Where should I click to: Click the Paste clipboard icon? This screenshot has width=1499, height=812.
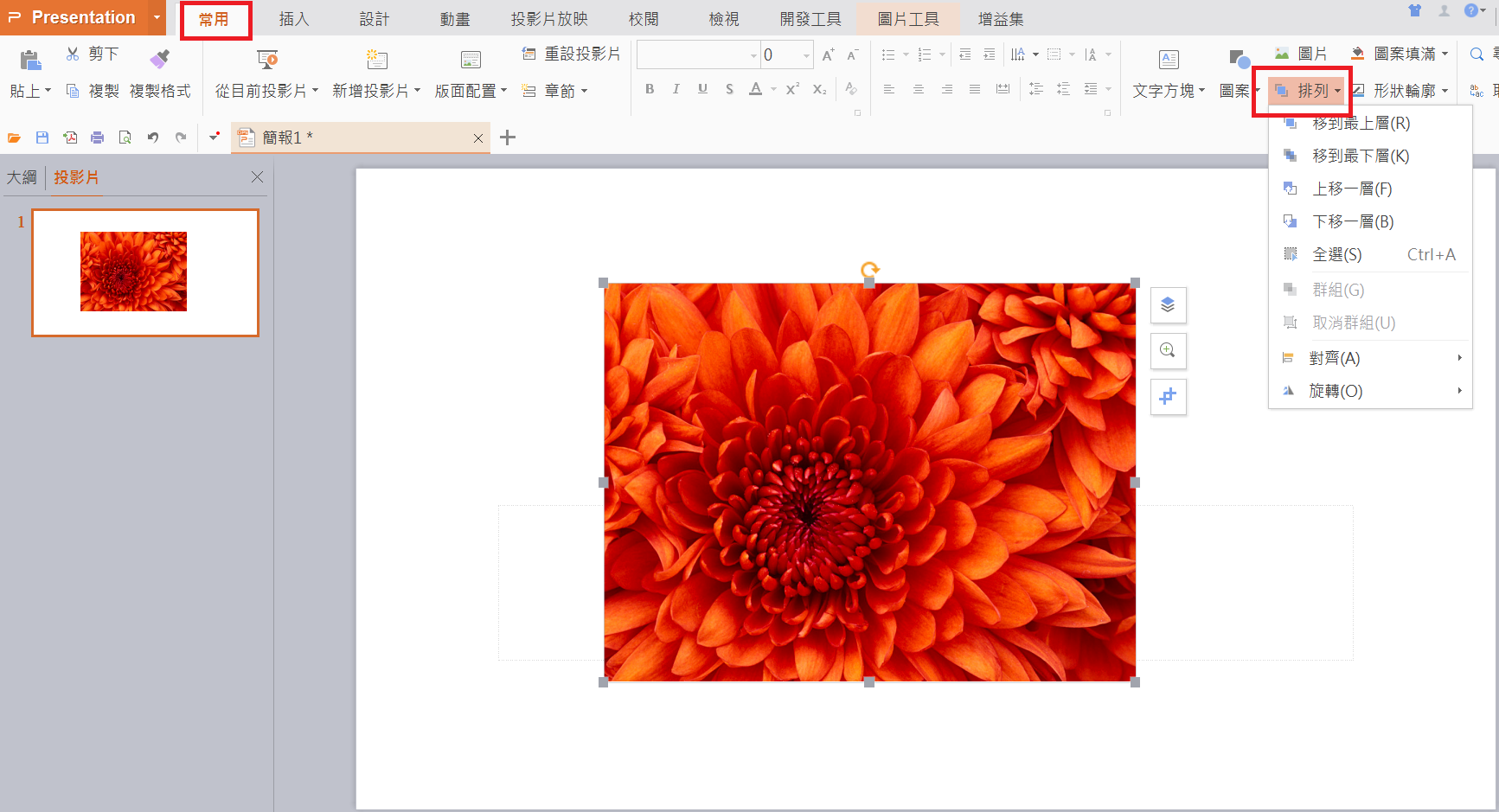[30, 60]
